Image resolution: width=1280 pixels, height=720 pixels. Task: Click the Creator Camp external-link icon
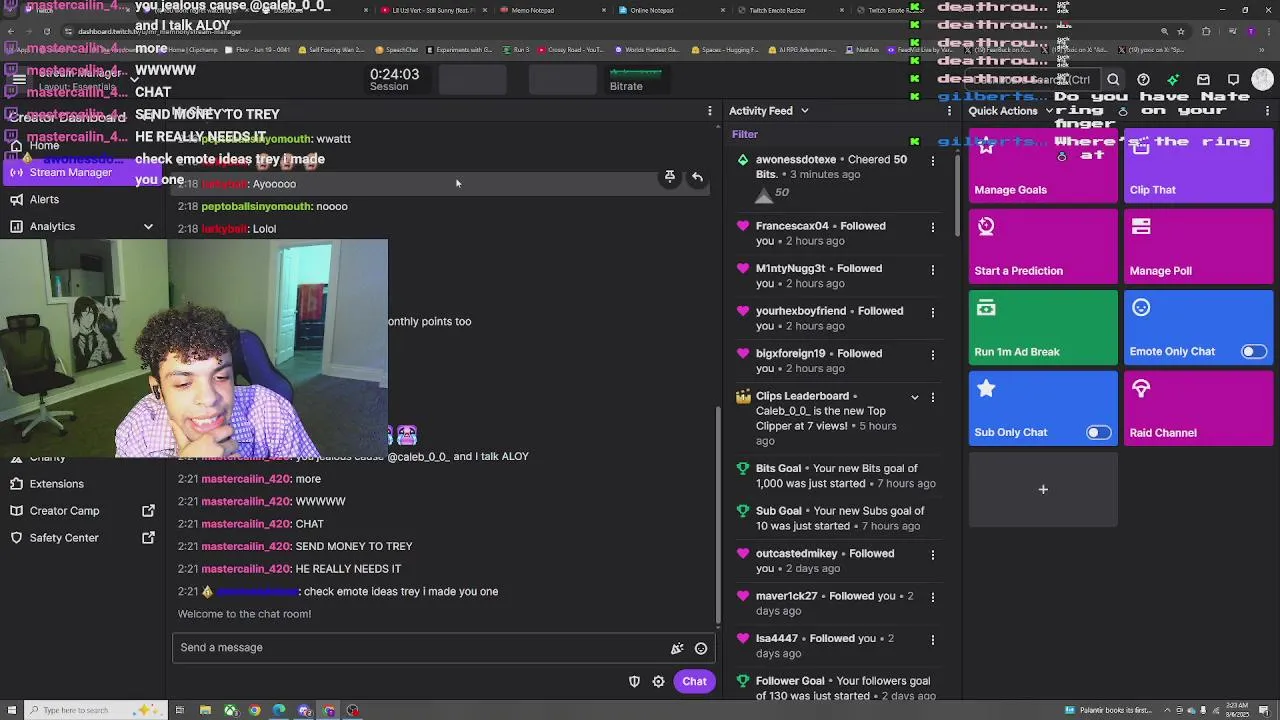tap(148, 511)
